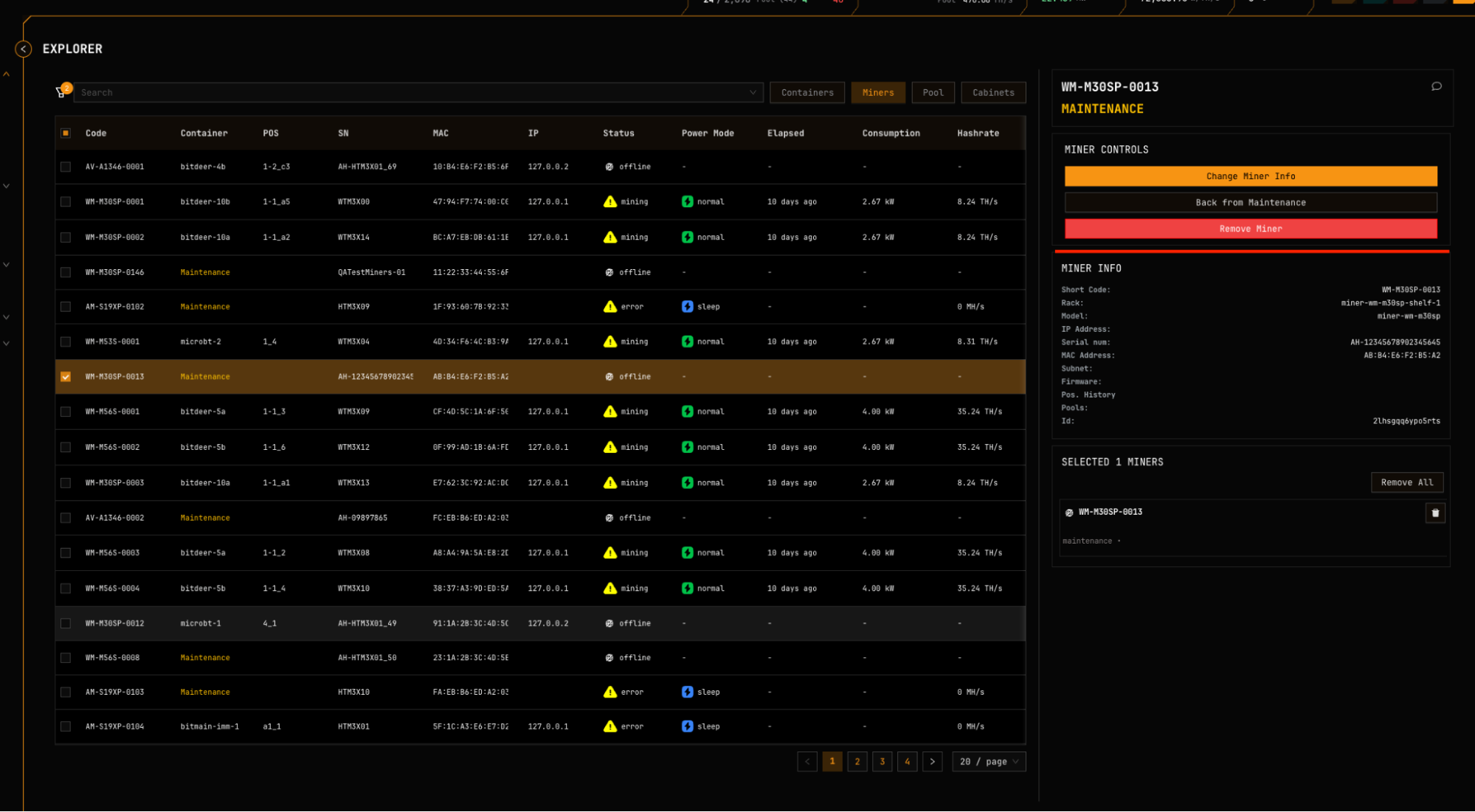Viewport: 1475px width, 812px height.
Task: Uncheck the WM-M30SP-0013 row checkbox
Action: pyautogui.click(x=66, y=376)
